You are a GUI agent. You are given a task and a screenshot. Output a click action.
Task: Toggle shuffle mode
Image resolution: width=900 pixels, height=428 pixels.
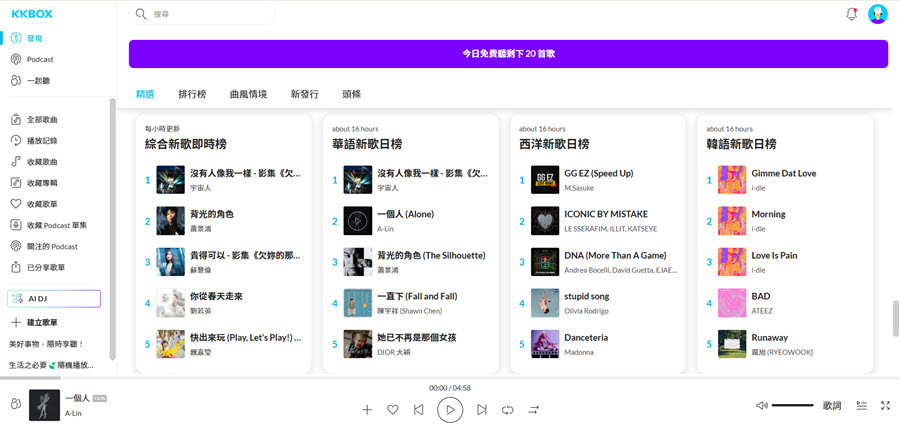(x=534, y=410)
